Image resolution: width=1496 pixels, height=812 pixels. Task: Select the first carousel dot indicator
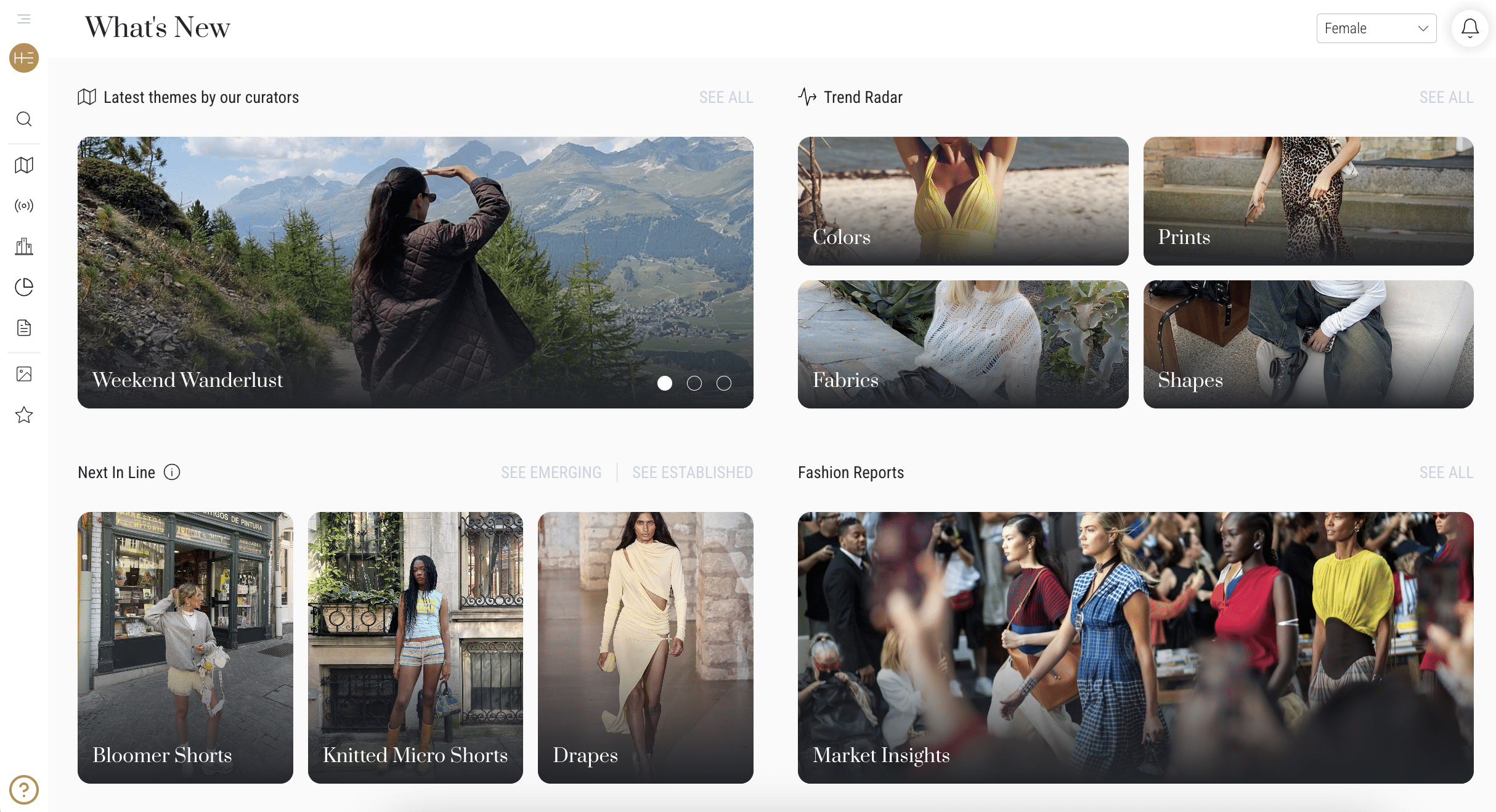click(665, 383)
